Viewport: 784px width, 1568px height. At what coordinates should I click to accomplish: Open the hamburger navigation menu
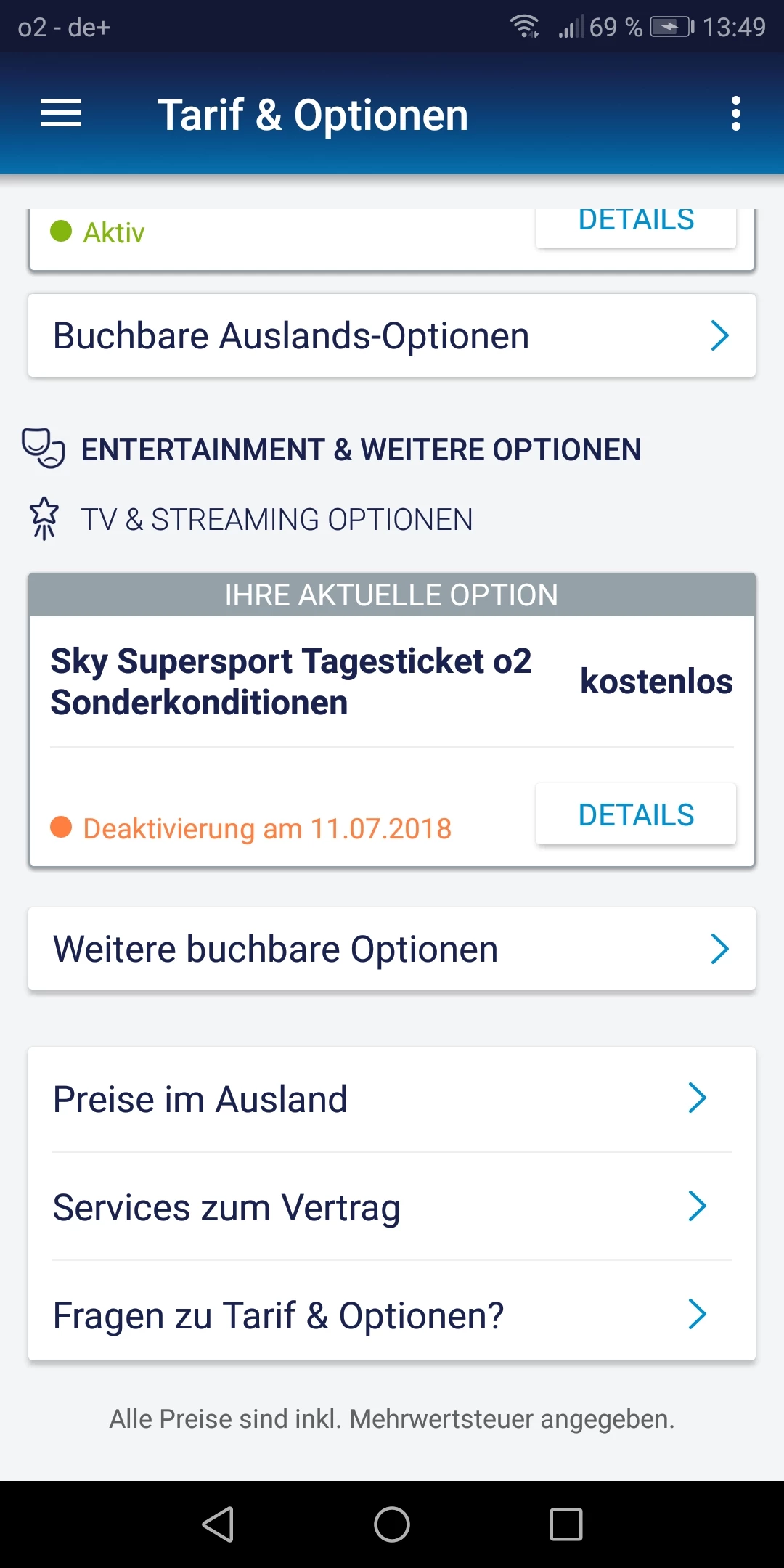click(61, 113)
